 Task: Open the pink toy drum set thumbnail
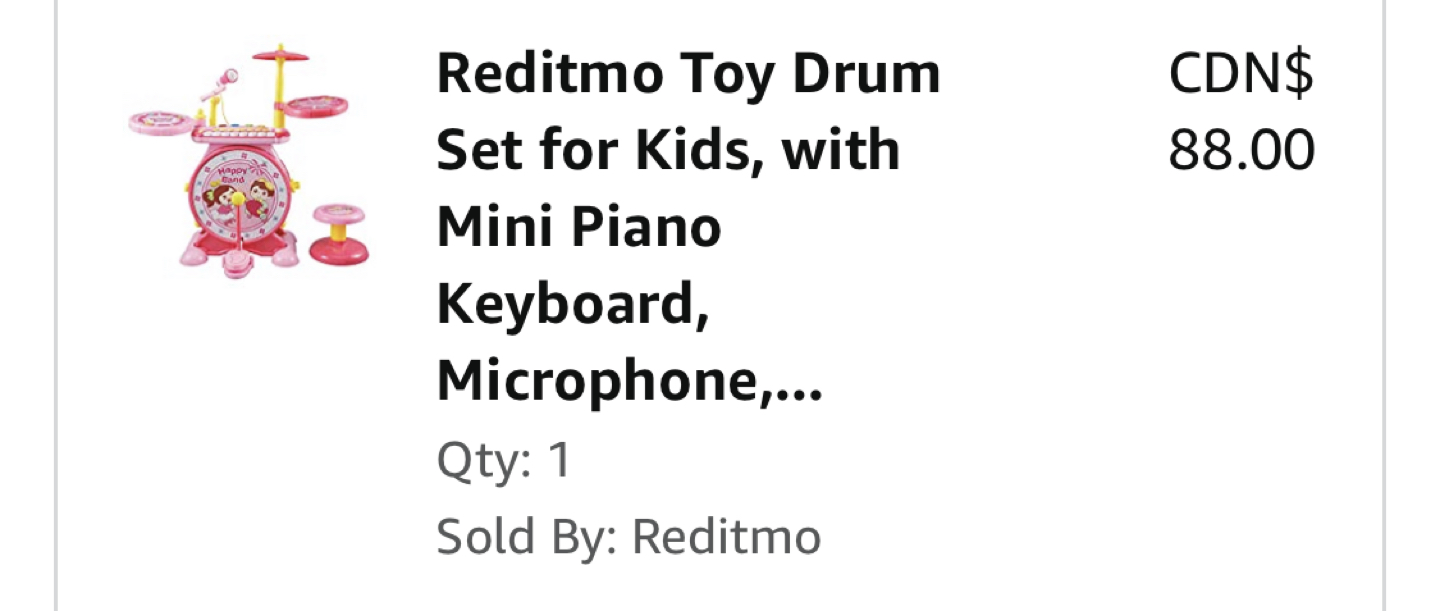pos(248,161)
